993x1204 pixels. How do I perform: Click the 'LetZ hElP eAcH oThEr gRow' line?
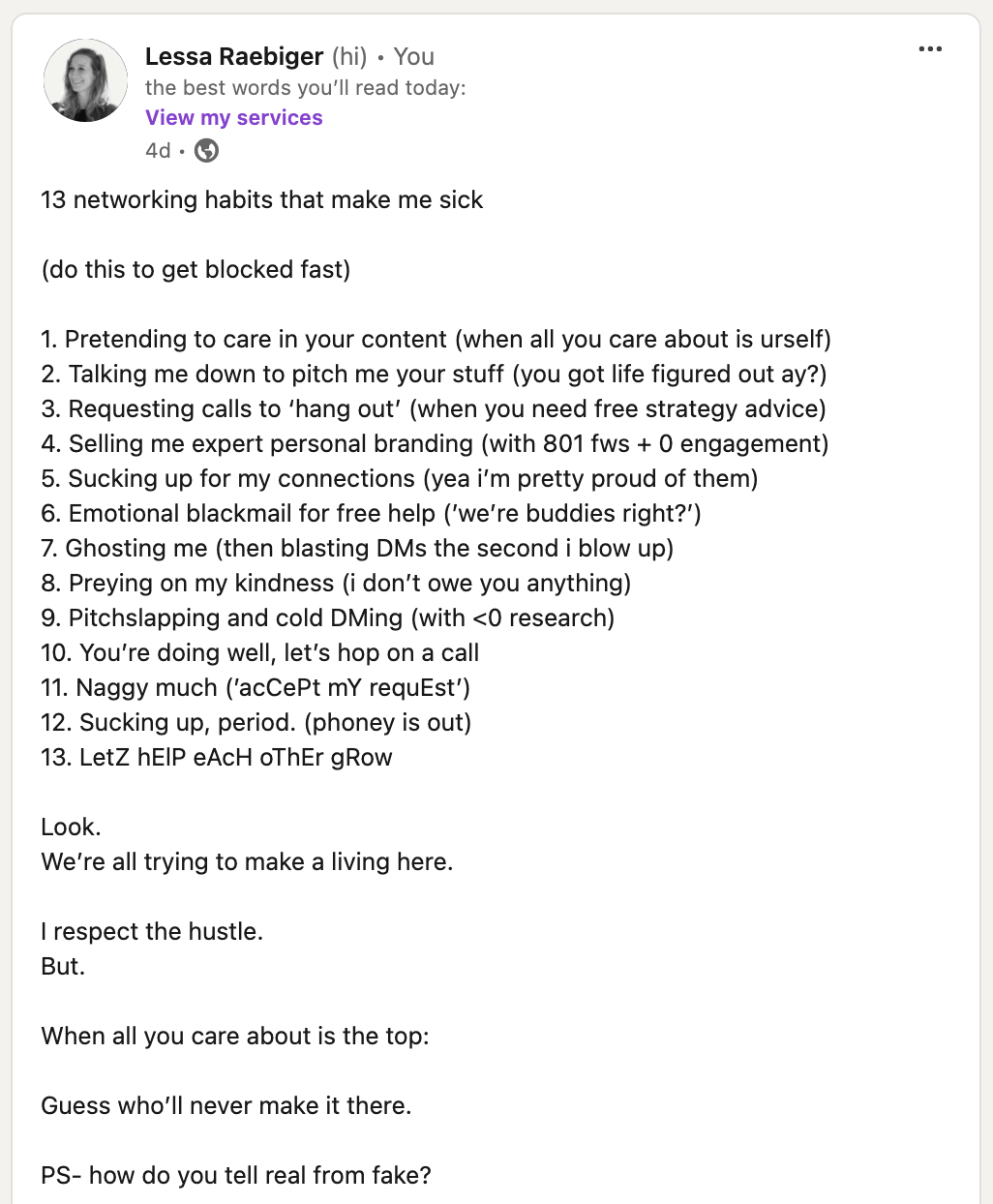217,757
